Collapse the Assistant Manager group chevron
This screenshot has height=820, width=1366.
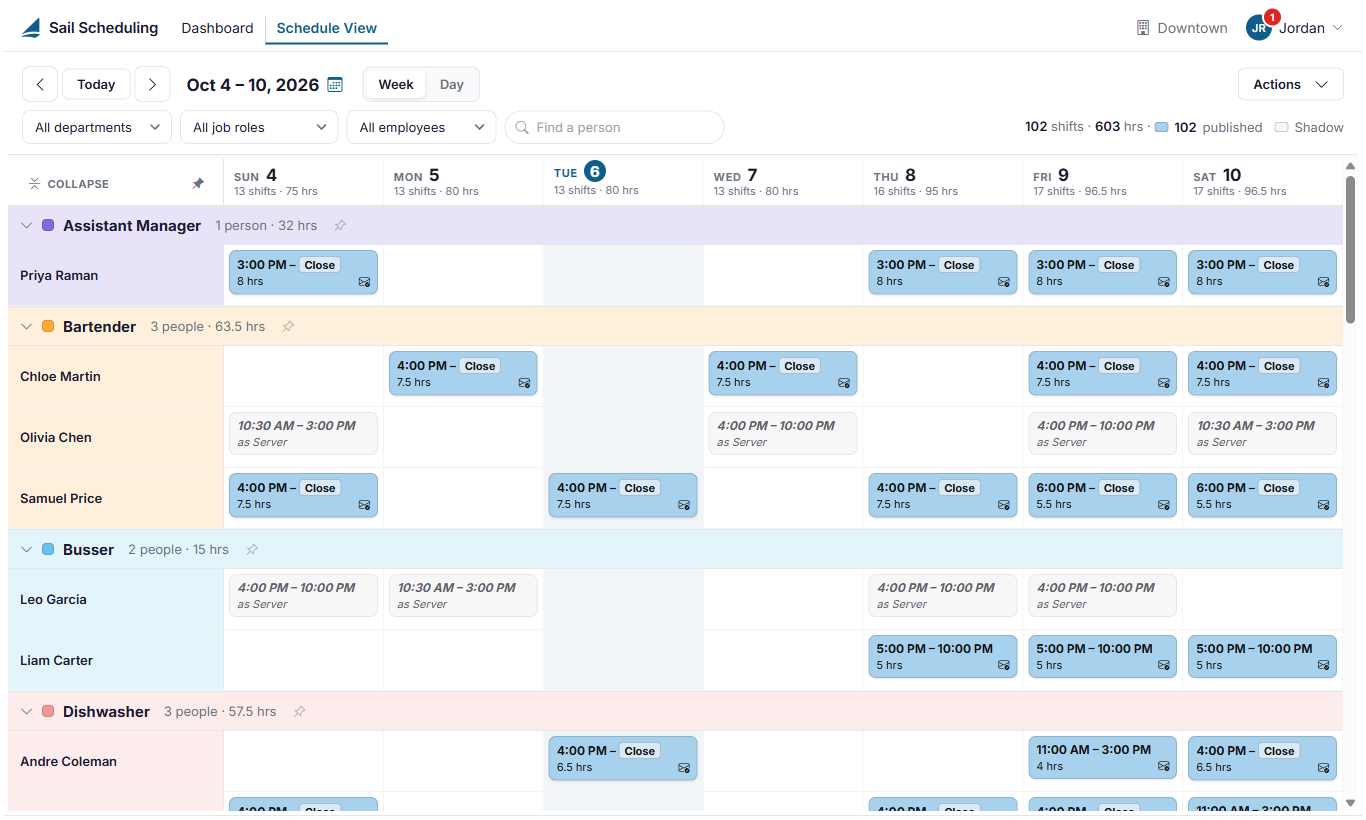point(27,226)
